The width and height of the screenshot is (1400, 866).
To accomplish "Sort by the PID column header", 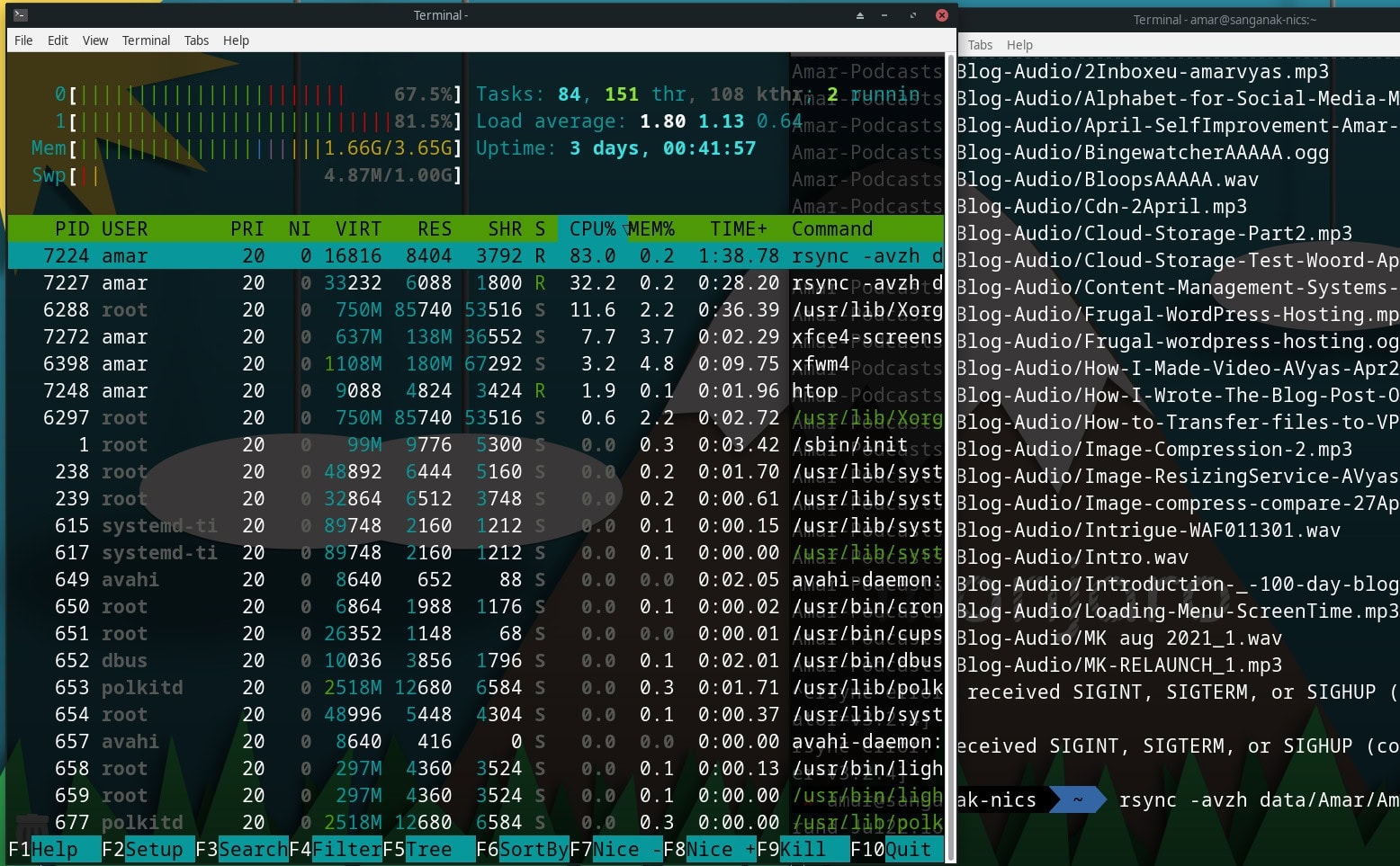I will [x=72, y=228].
